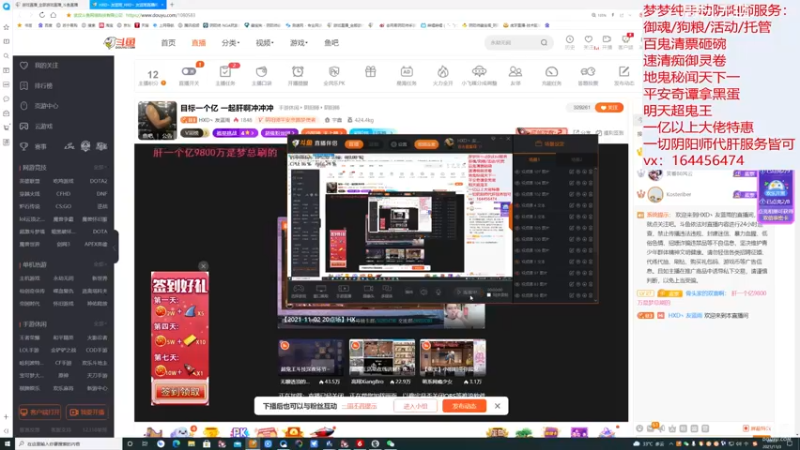
Task: Click 签到领取 in sign-in gift popup
Action: 180,392
